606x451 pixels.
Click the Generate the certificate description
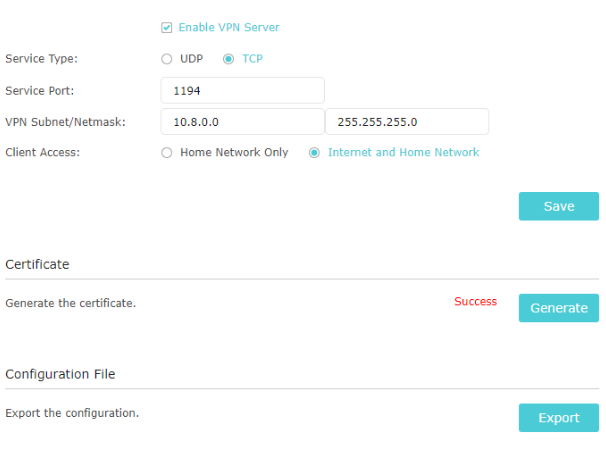point(71,303)
